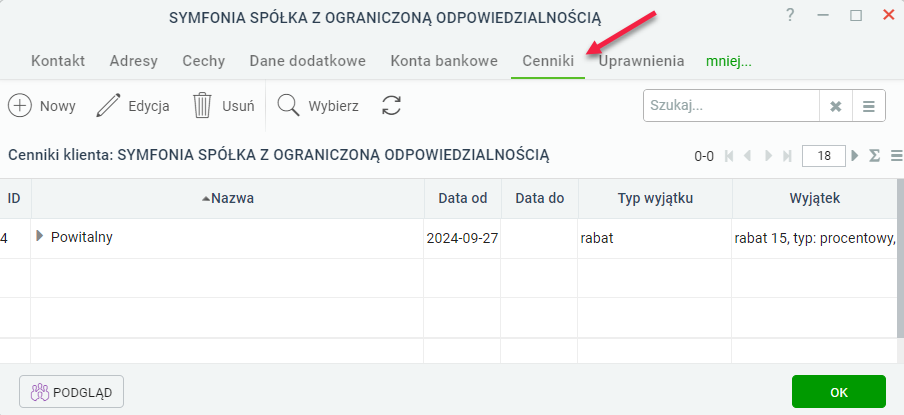Image resolution: width=904 pixels, height=415 pixels.
Task: Select the Powitalny name cell
Action: point(228,238)
